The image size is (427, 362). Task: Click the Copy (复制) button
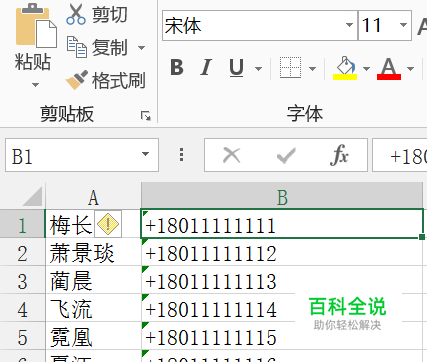pos(97,47)
